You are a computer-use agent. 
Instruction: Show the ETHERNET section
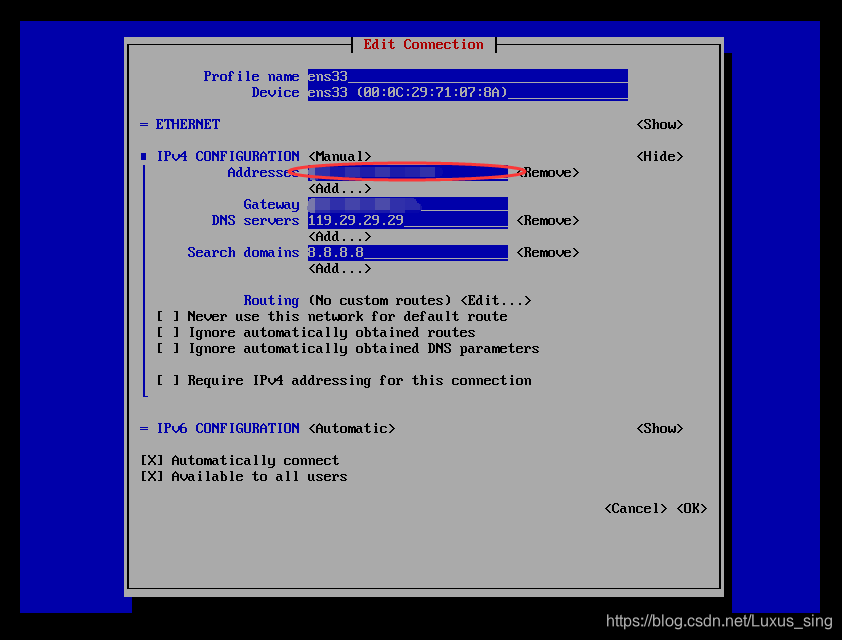pyautogui.click(x=659, y=125)
